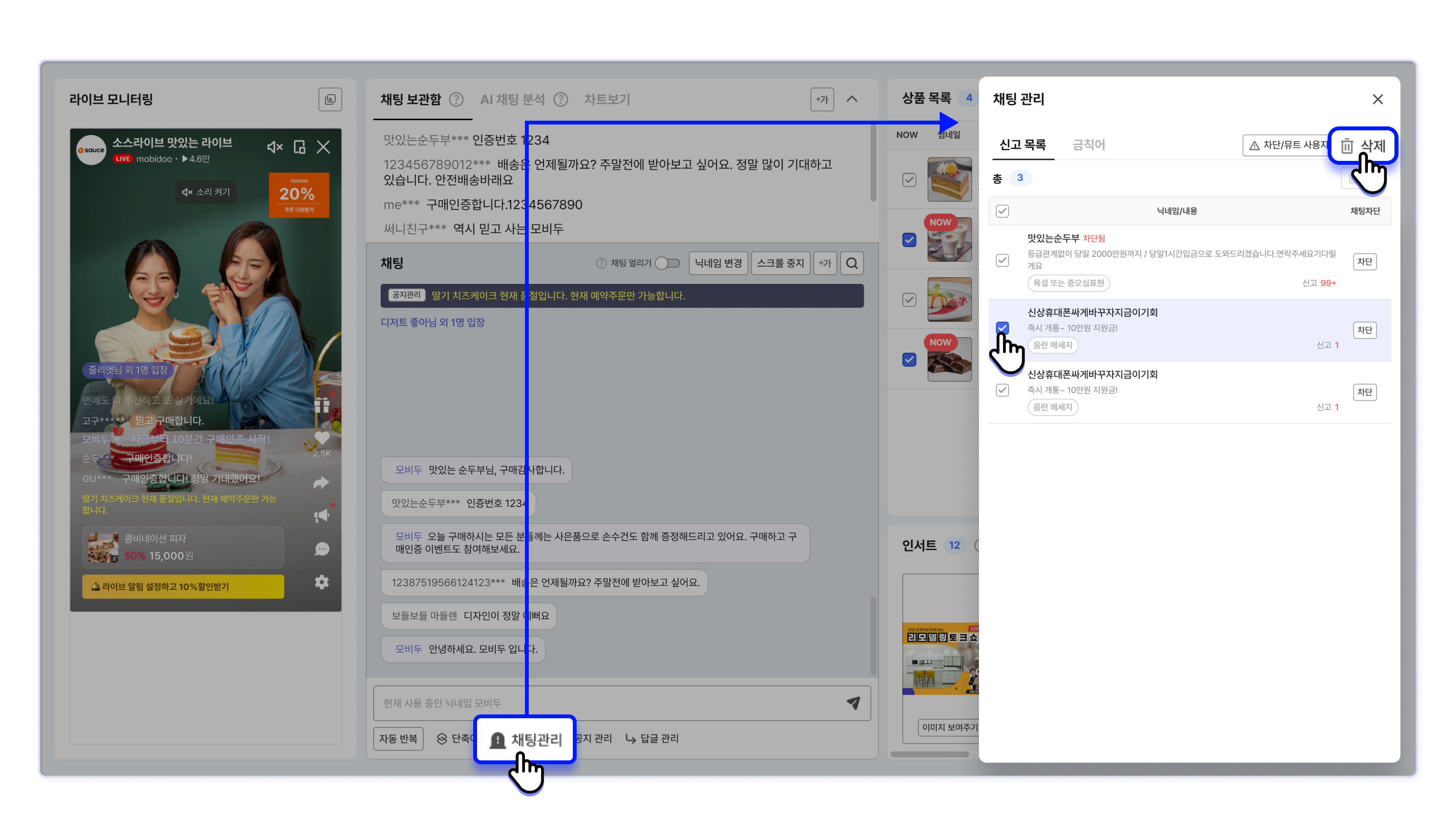Image resolution: width=1456 pixels, height=837 pixels.
Task: Click the send message paper plane icon
Action: [853, 702]
